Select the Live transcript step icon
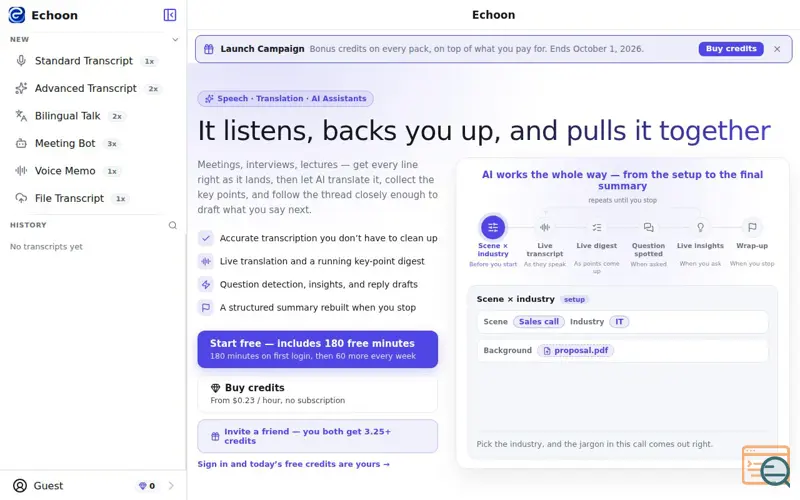Image resolution: width=800 pixels, height=500 pixels. 545,227
